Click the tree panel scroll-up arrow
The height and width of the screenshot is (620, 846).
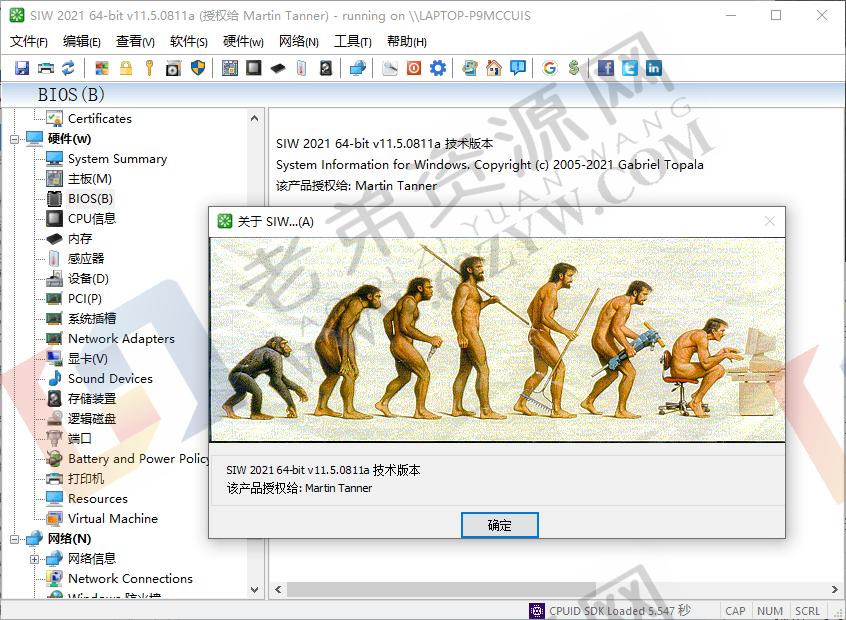pyautogui.click(x=255, y=118)
